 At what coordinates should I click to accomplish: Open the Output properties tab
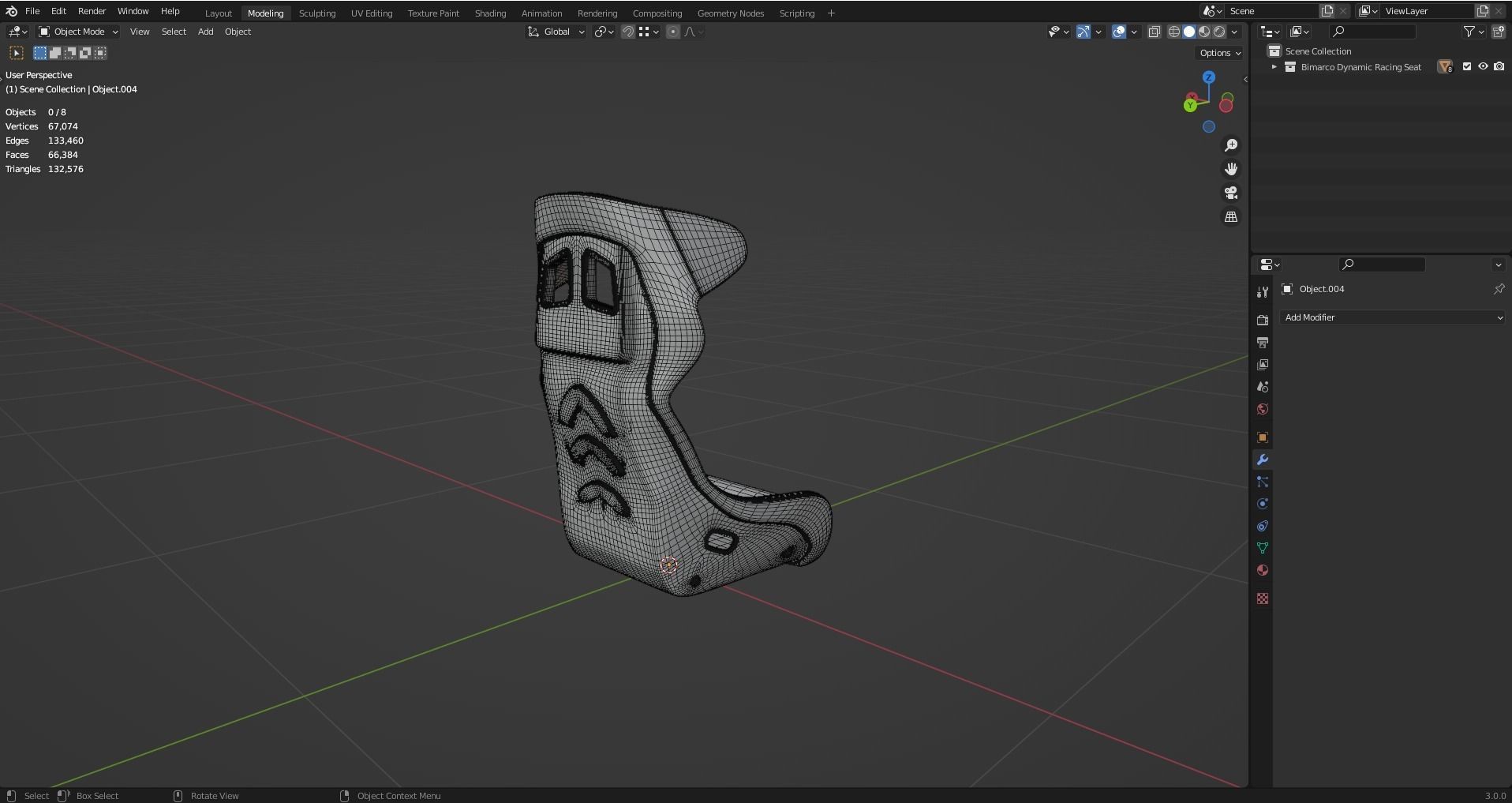coord(1263,342)
